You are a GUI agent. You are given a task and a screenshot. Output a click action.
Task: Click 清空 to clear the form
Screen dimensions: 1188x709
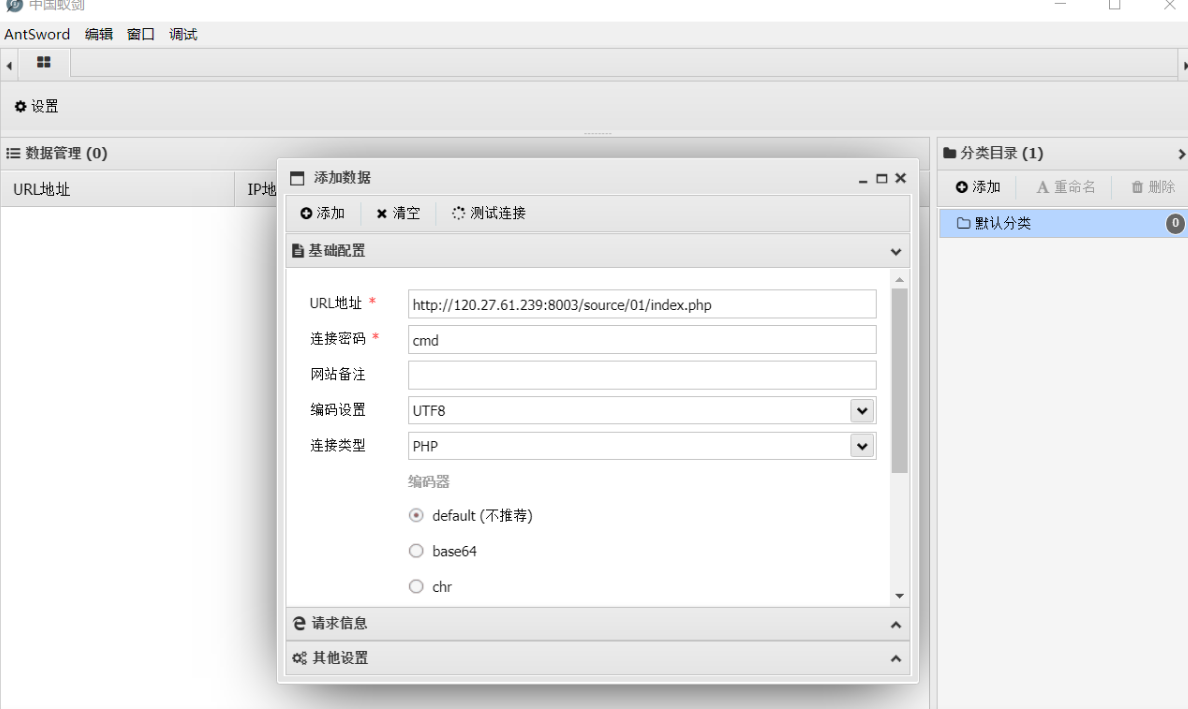pyautogui.click(x=399, y=214)
